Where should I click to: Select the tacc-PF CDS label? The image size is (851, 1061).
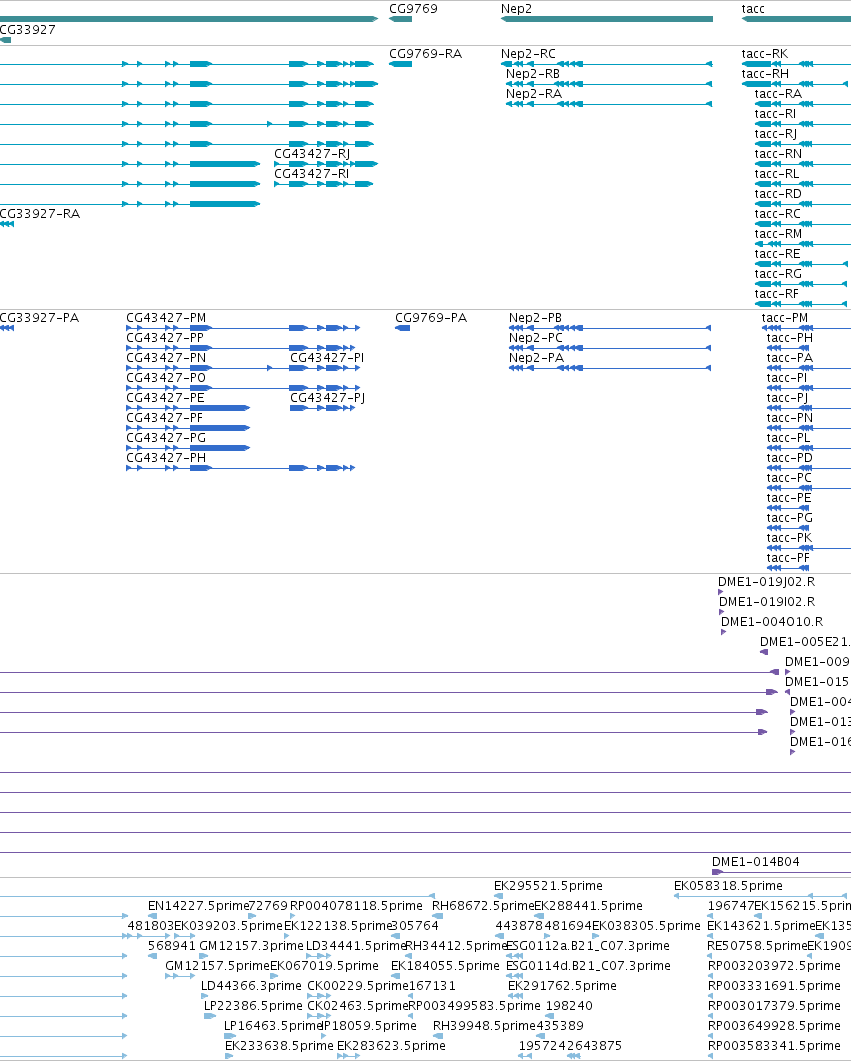(788, 558)
